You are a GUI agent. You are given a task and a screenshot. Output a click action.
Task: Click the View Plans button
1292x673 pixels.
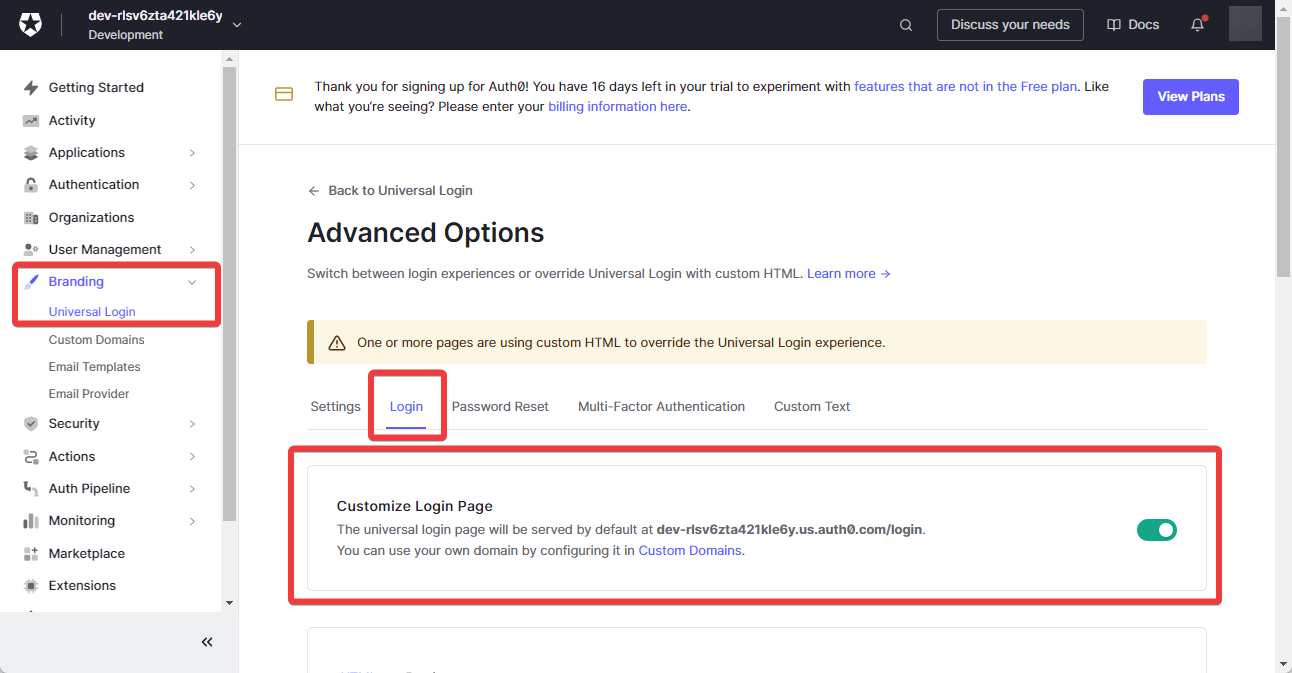1191,97
